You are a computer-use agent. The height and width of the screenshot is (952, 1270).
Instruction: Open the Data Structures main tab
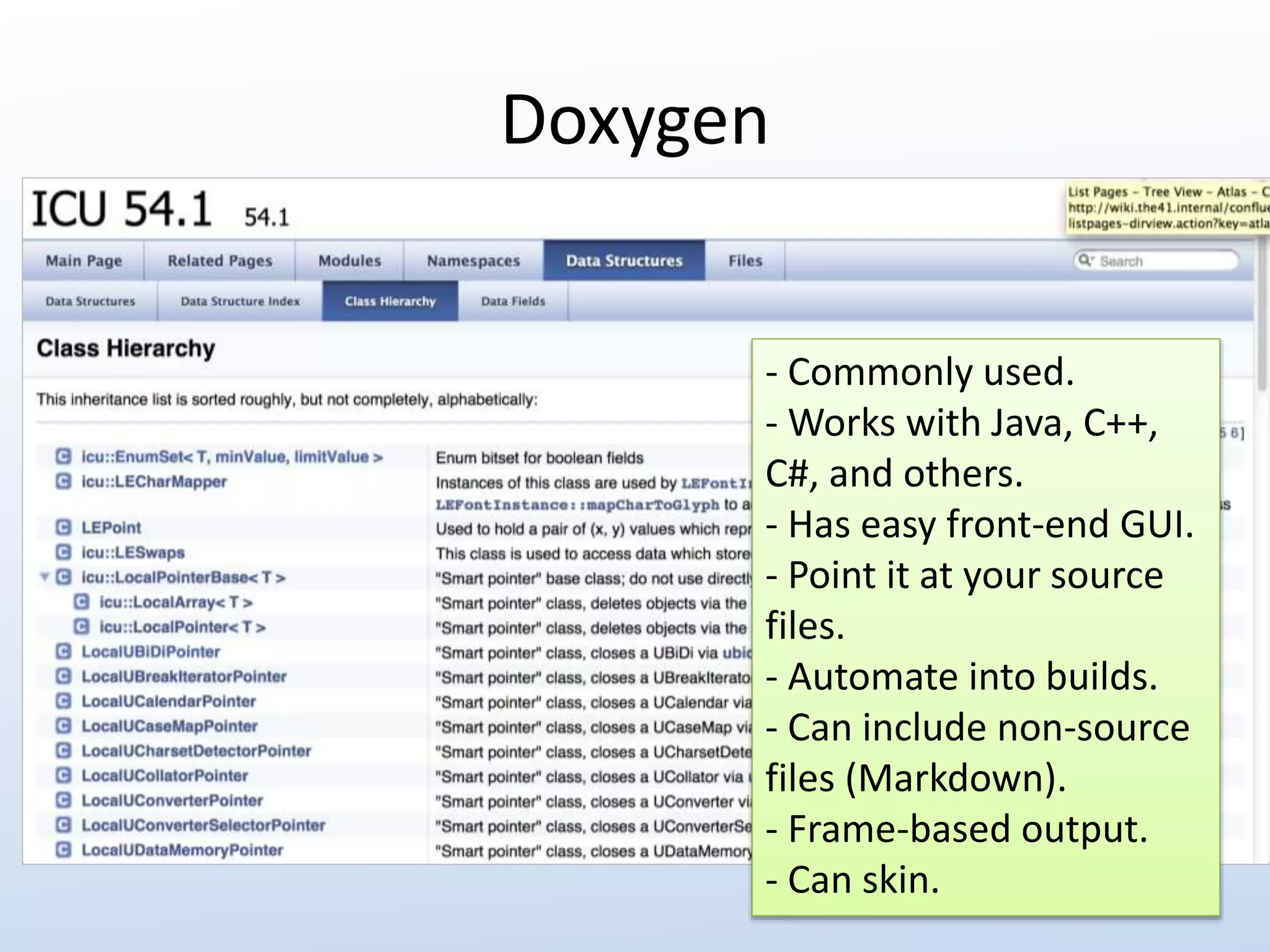pyautogui.click(x=624, y=261)
